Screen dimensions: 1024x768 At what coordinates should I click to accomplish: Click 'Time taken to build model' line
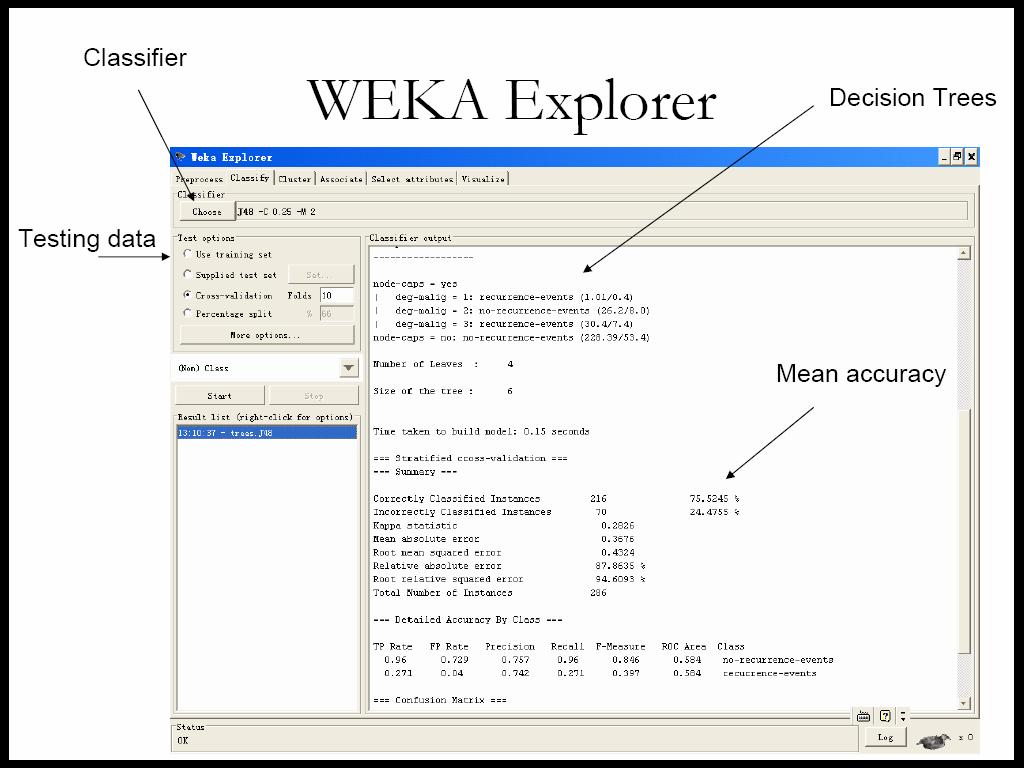point(481,432)
